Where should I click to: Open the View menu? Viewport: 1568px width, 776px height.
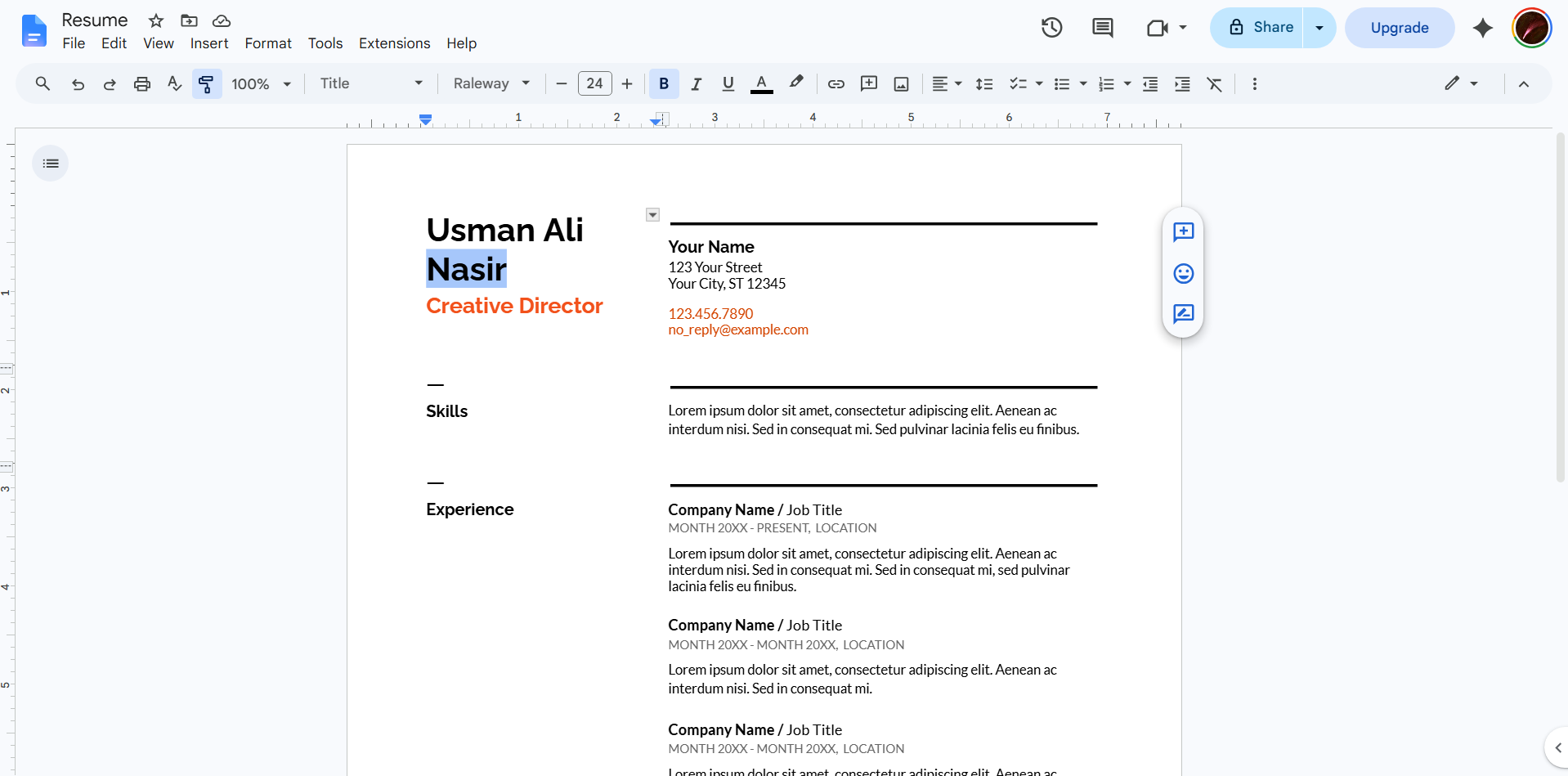159,43
